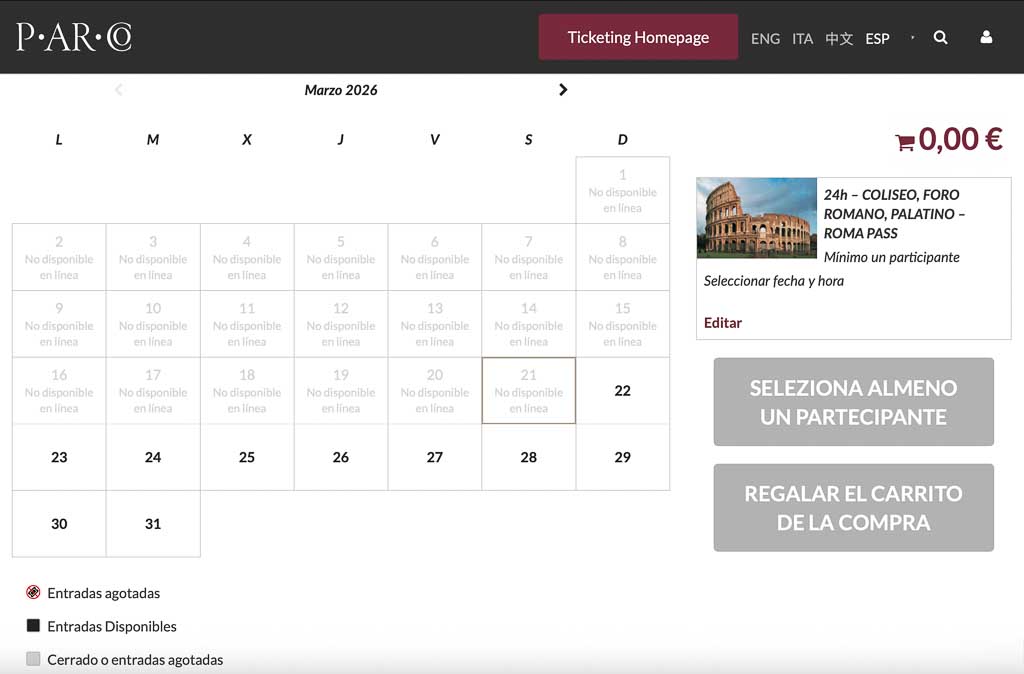Viewport: 1024px width, 674px height.
Task: Select March 24 on the calendar
Action: pos(153,457)
